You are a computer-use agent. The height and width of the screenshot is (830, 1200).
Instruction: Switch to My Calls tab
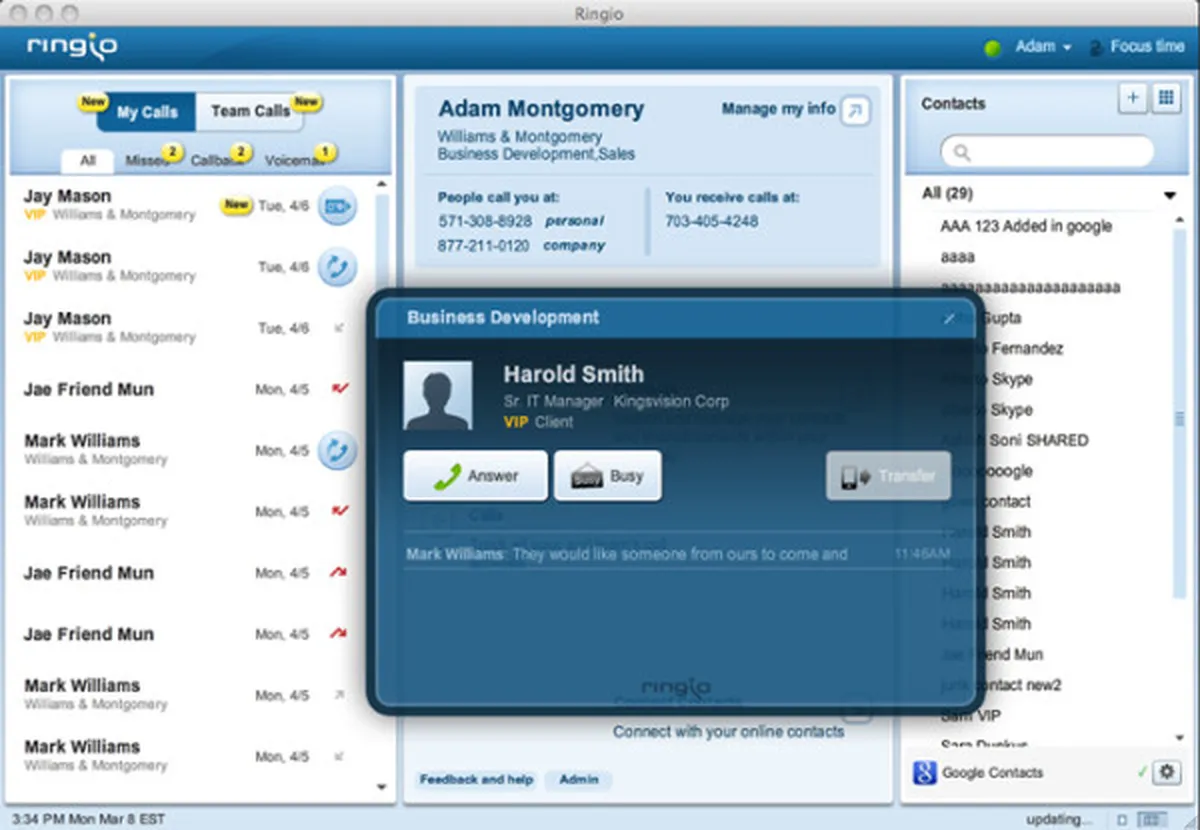coord(146,112)
